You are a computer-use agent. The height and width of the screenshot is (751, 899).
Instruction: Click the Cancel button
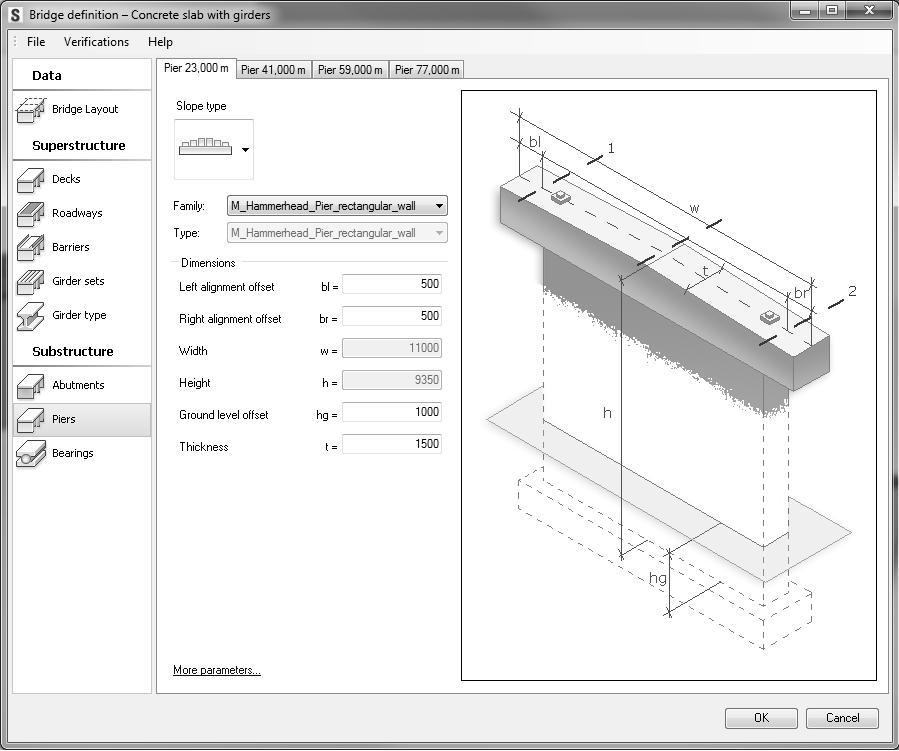coord(842,718)
